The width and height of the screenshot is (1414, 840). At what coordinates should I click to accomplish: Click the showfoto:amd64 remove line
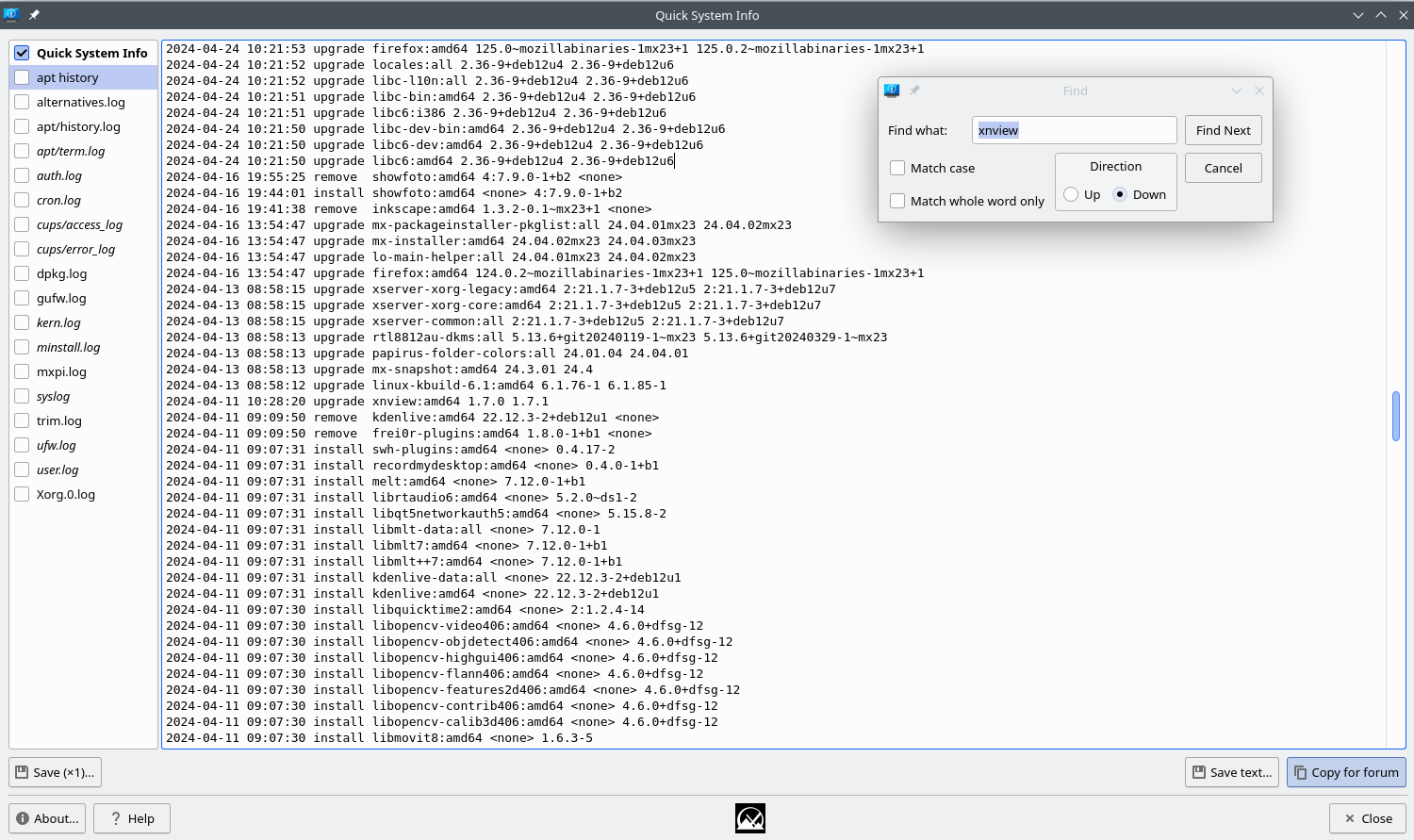click(x=394, y=177)
